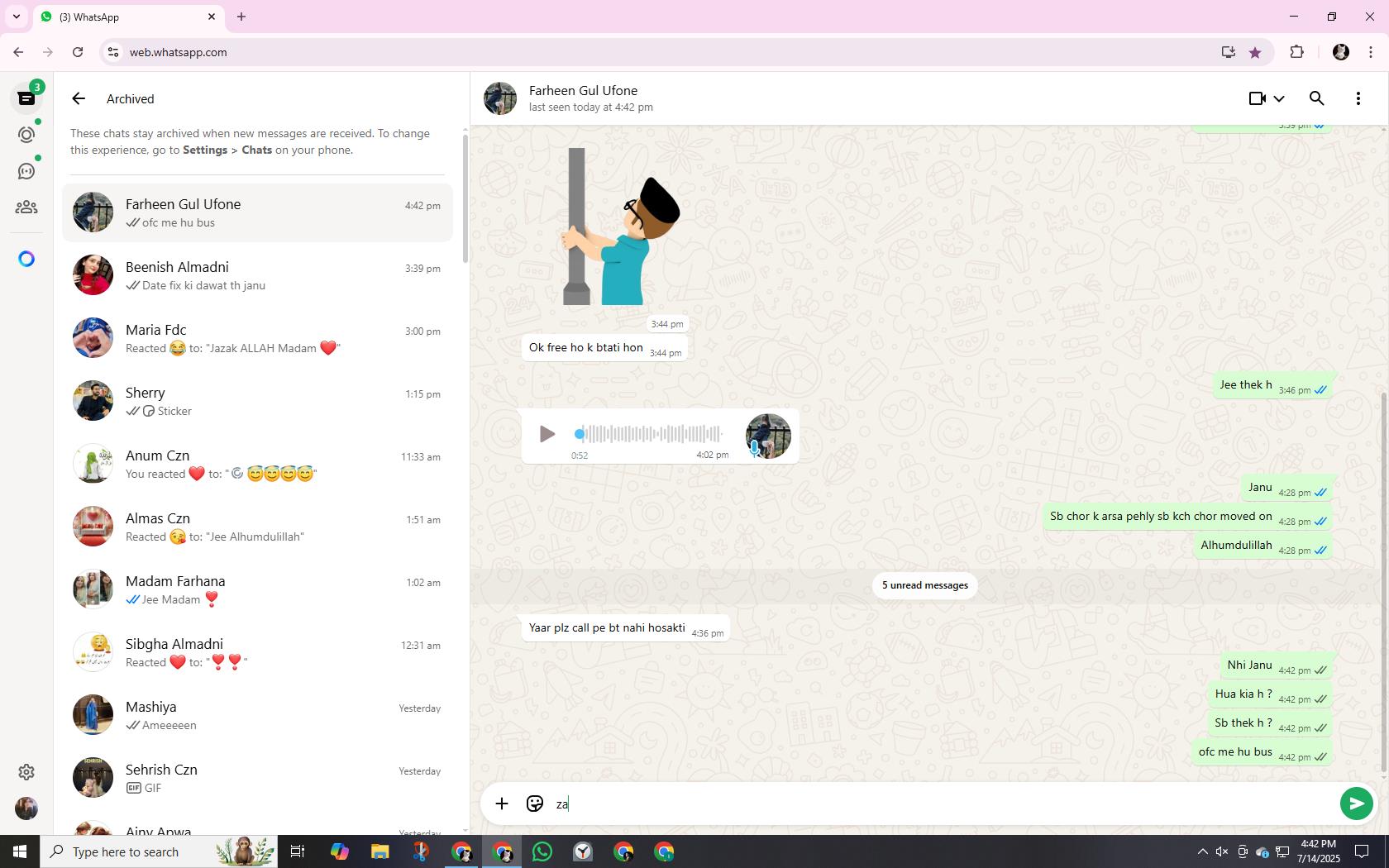
Task: Seek within the voice message waveform
Action: (650, 433)
